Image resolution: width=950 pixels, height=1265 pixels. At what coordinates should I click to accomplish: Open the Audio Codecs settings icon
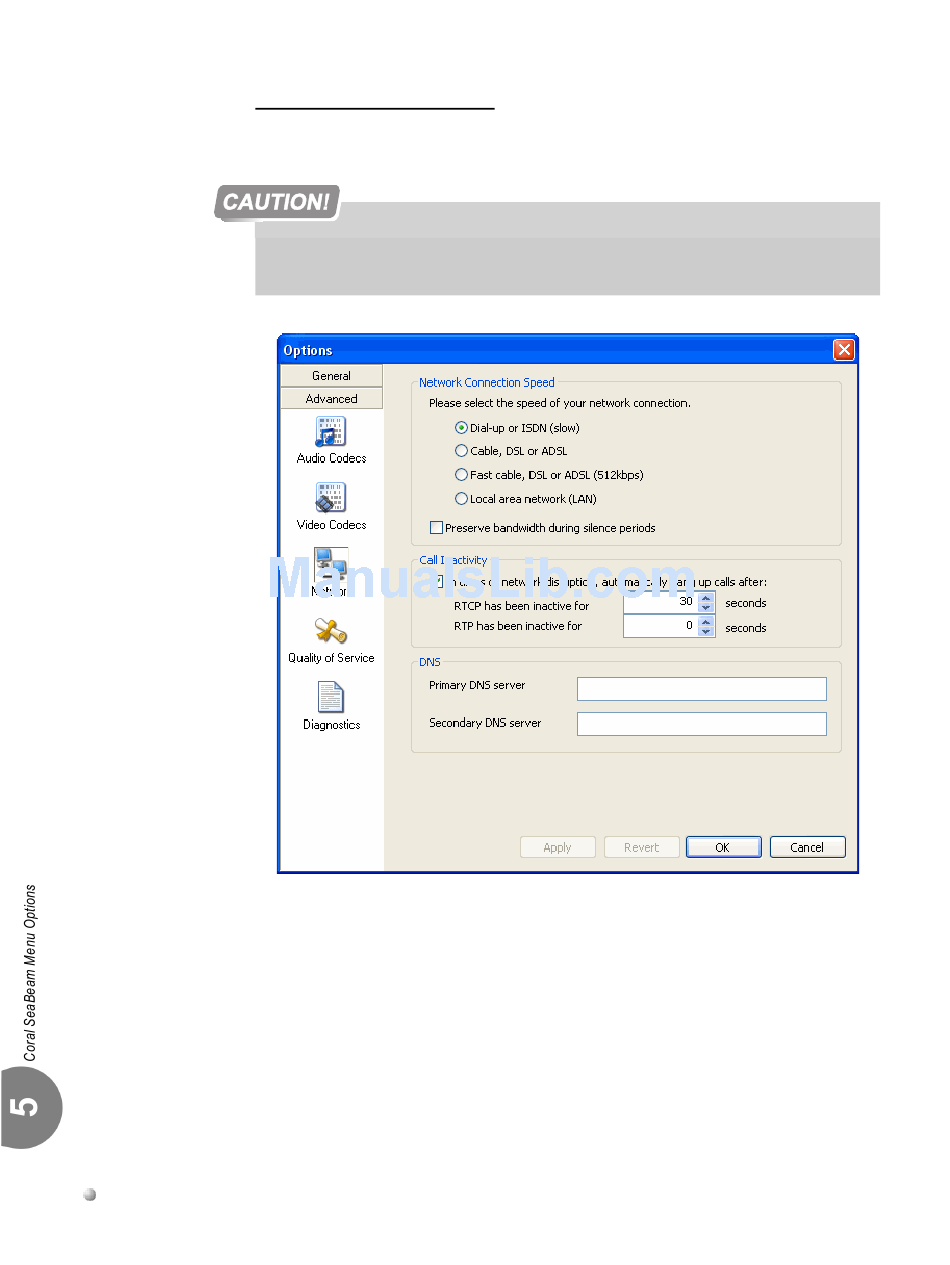(x=330, y=432)
